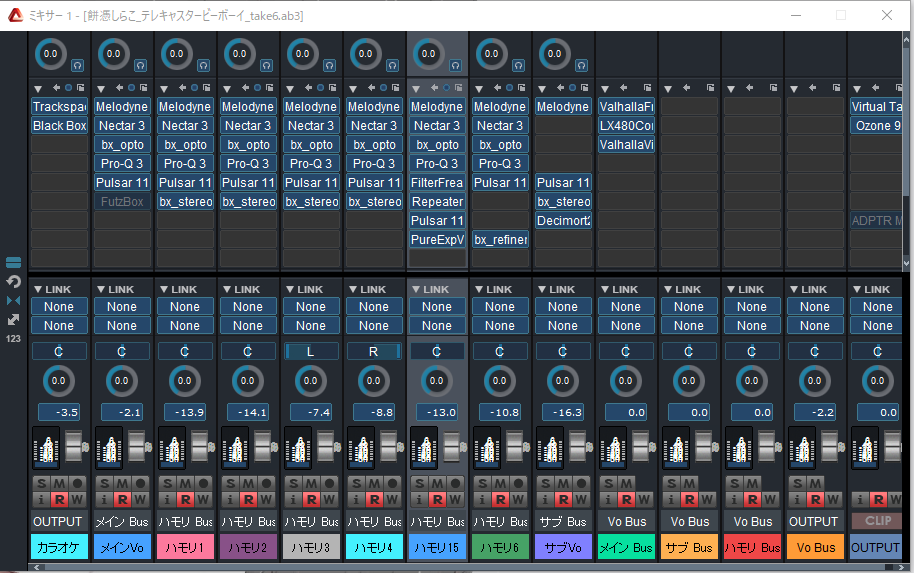Image resolution: width=914 pixels, height=573 pixels.
Task: Arm the record dot on ハモリ1 channel
Action: pos(203,483)
